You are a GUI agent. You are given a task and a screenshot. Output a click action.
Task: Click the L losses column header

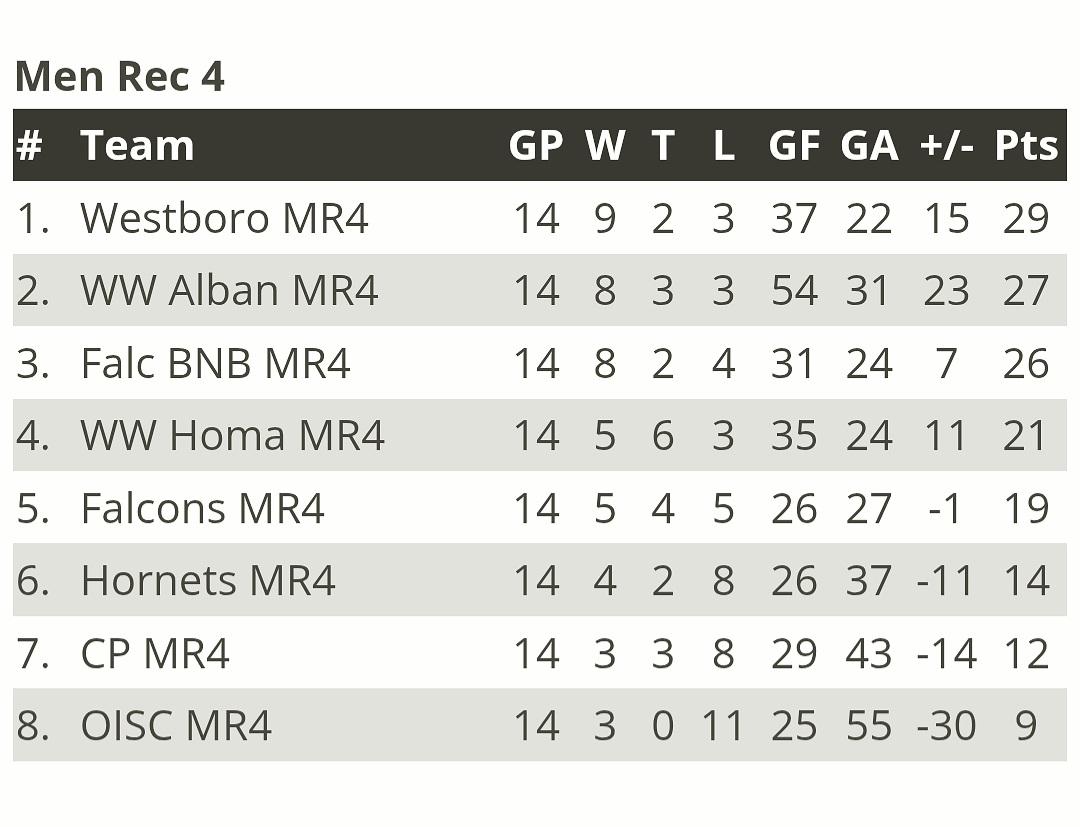pyautogui.click(x=723, y=146)
